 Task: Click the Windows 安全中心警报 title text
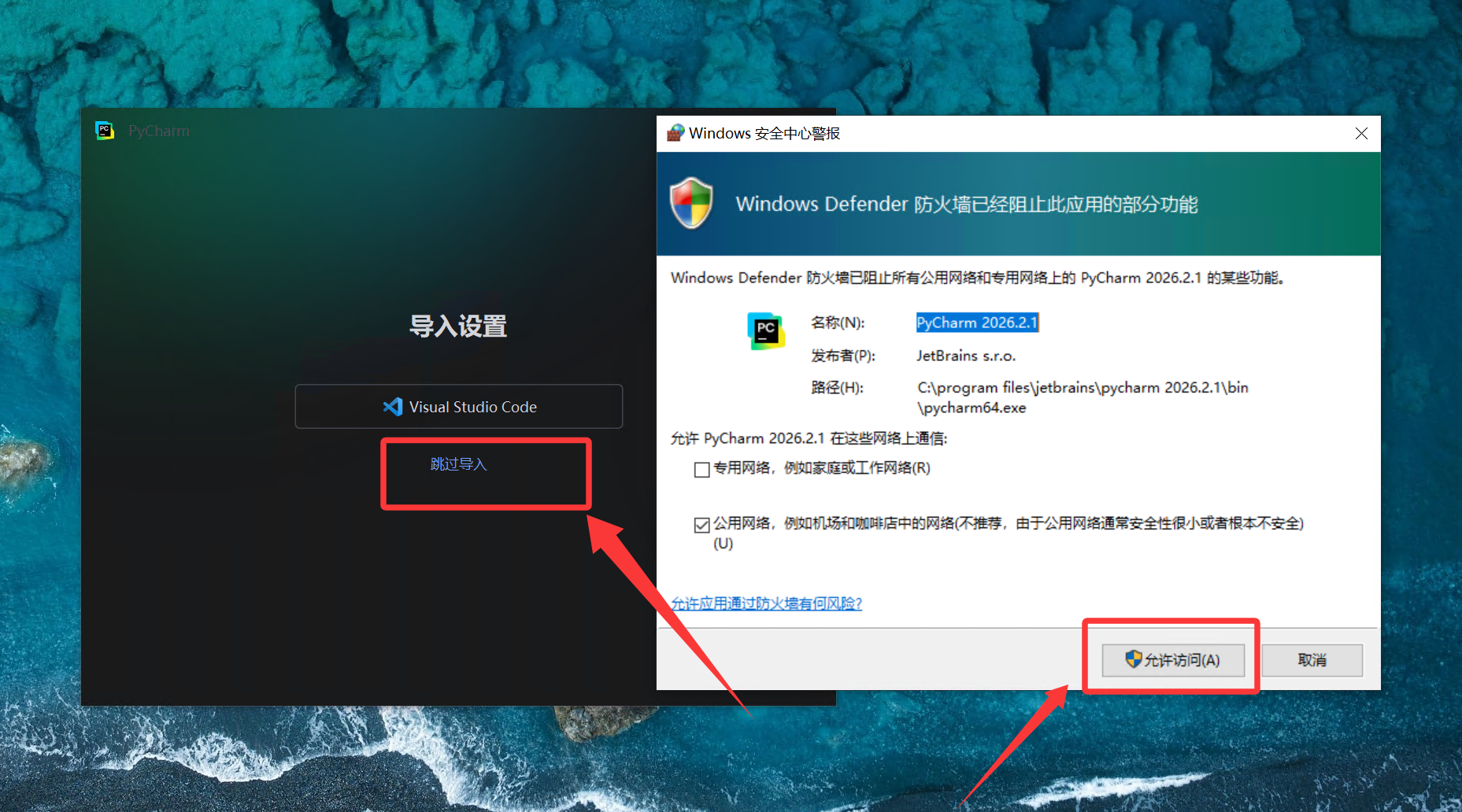(x=764, y=134)
